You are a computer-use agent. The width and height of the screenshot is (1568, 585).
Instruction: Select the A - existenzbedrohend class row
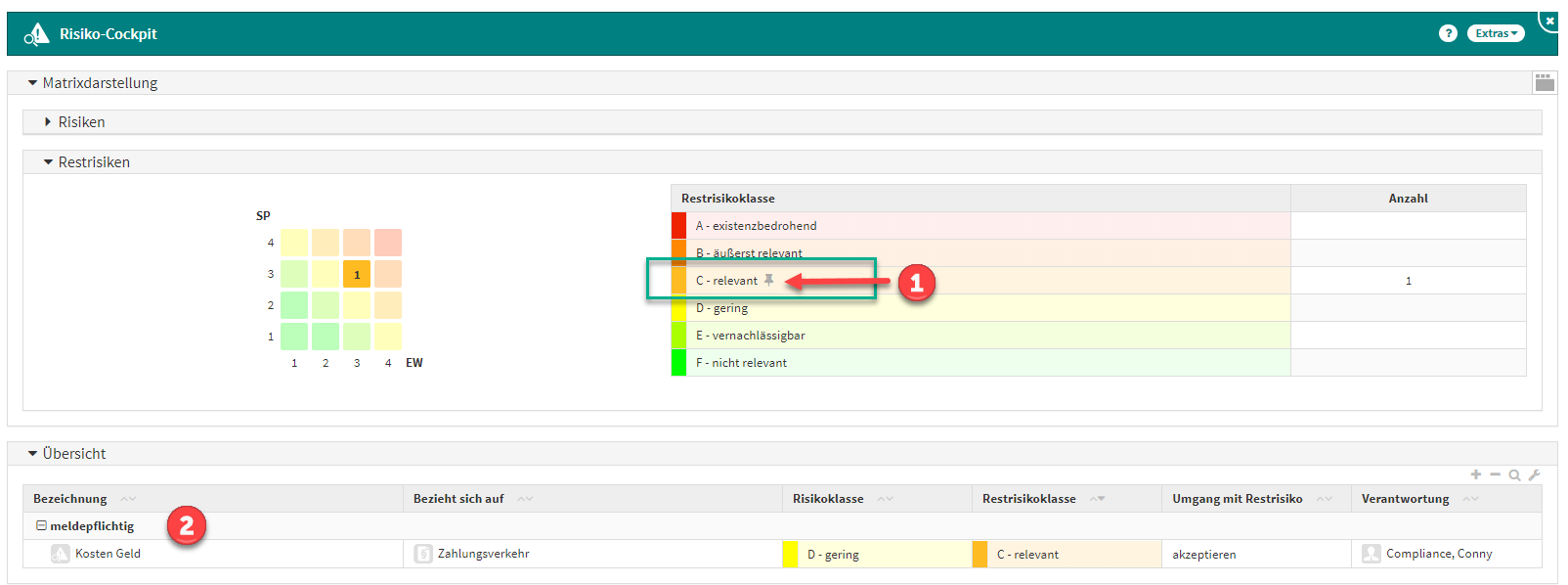756,226
